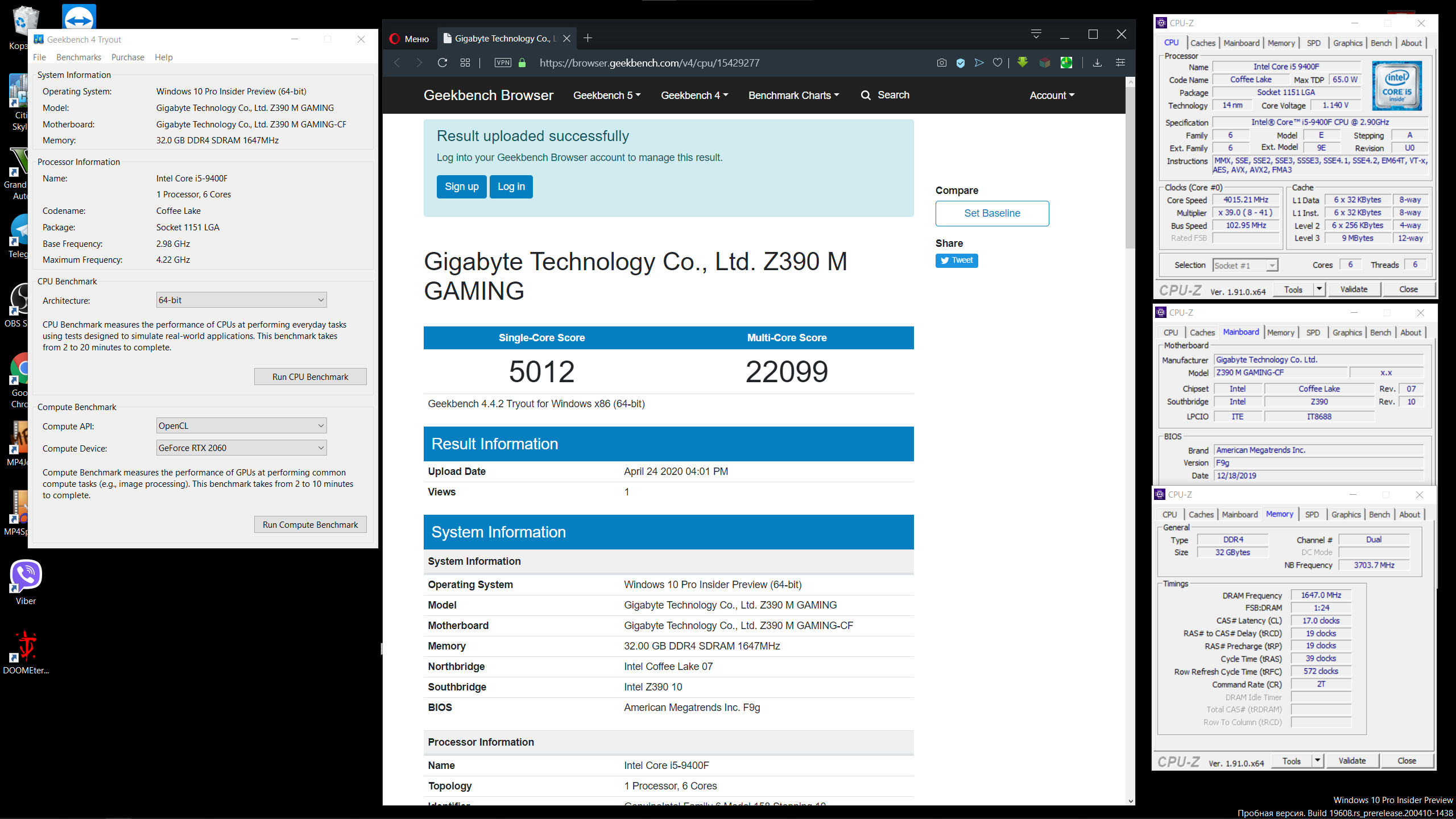The image size is (1456, 819).
Task: Open a new tab with plus button
Action: (x=588, y=38)
